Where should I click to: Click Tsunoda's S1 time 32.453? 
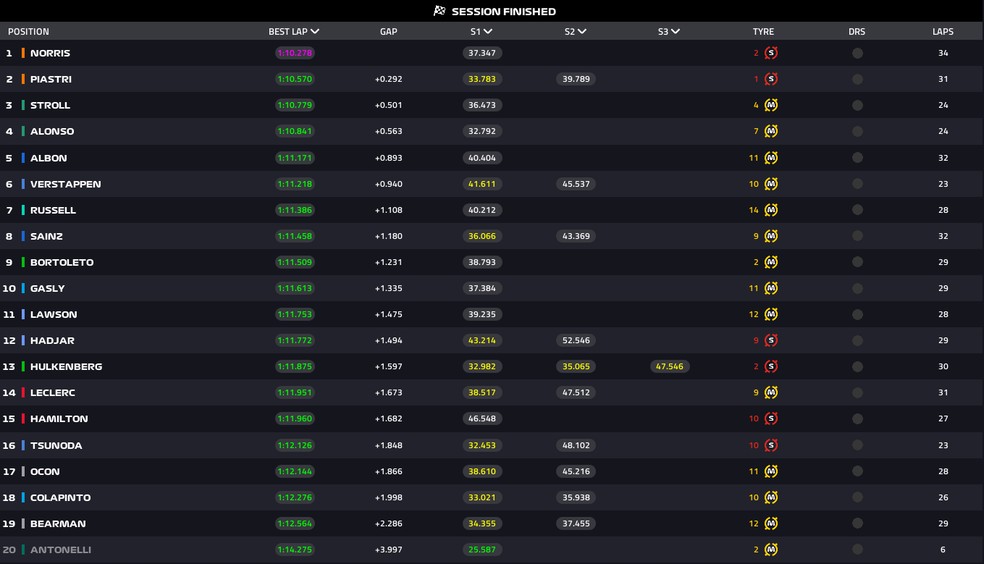tap(482, 445)
